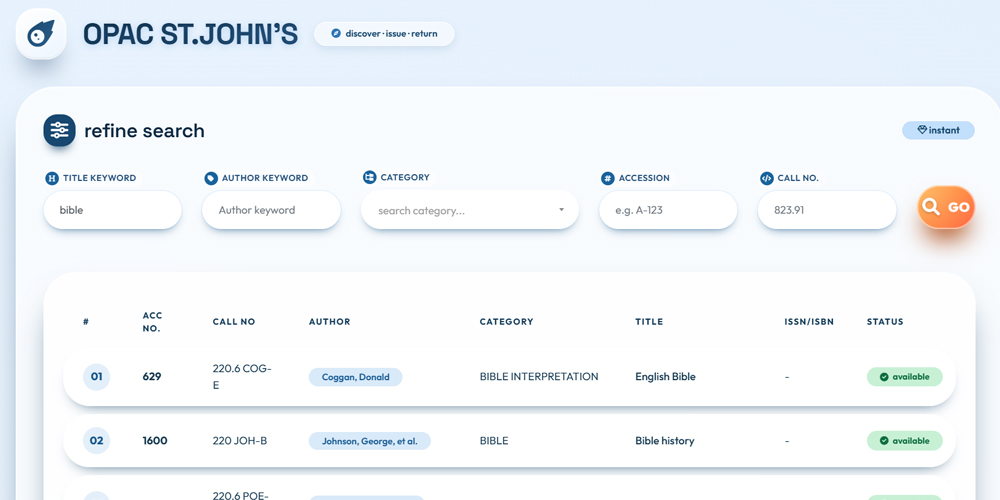The image size is (1000, 500).
Task: Focus the Author keyword input field
Action: [x=271, y=210]
